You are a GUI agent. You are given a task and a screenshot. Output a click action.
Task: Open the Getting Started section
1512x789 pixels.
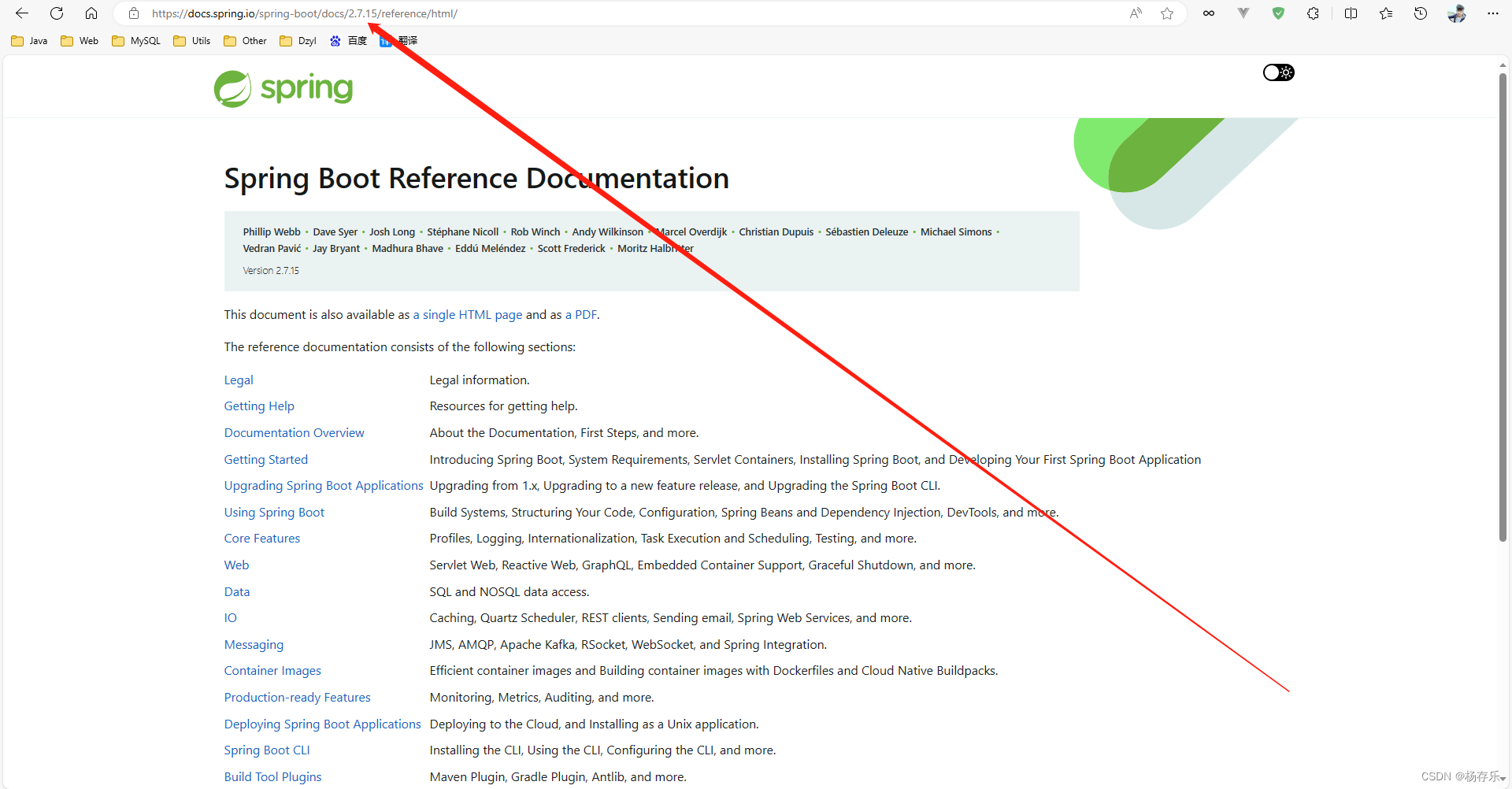pos(265,460)
